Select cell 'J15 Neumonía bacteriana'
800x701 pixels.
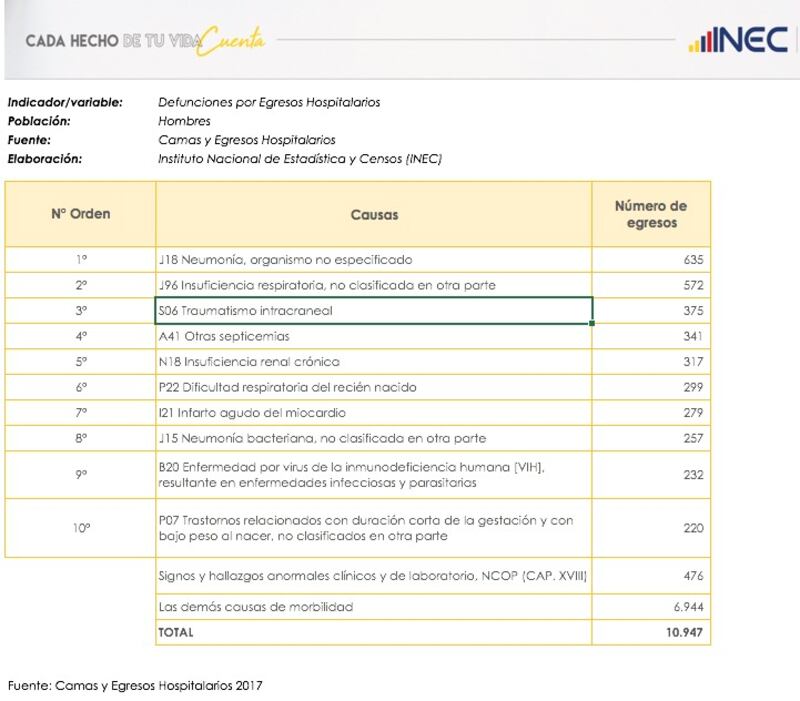pyautogui.click(x=374, y=438)
